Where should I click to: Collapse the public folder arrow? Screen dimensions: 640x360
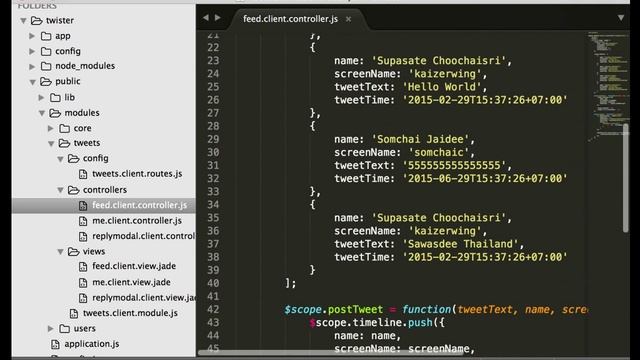click(x=33, y=82)
